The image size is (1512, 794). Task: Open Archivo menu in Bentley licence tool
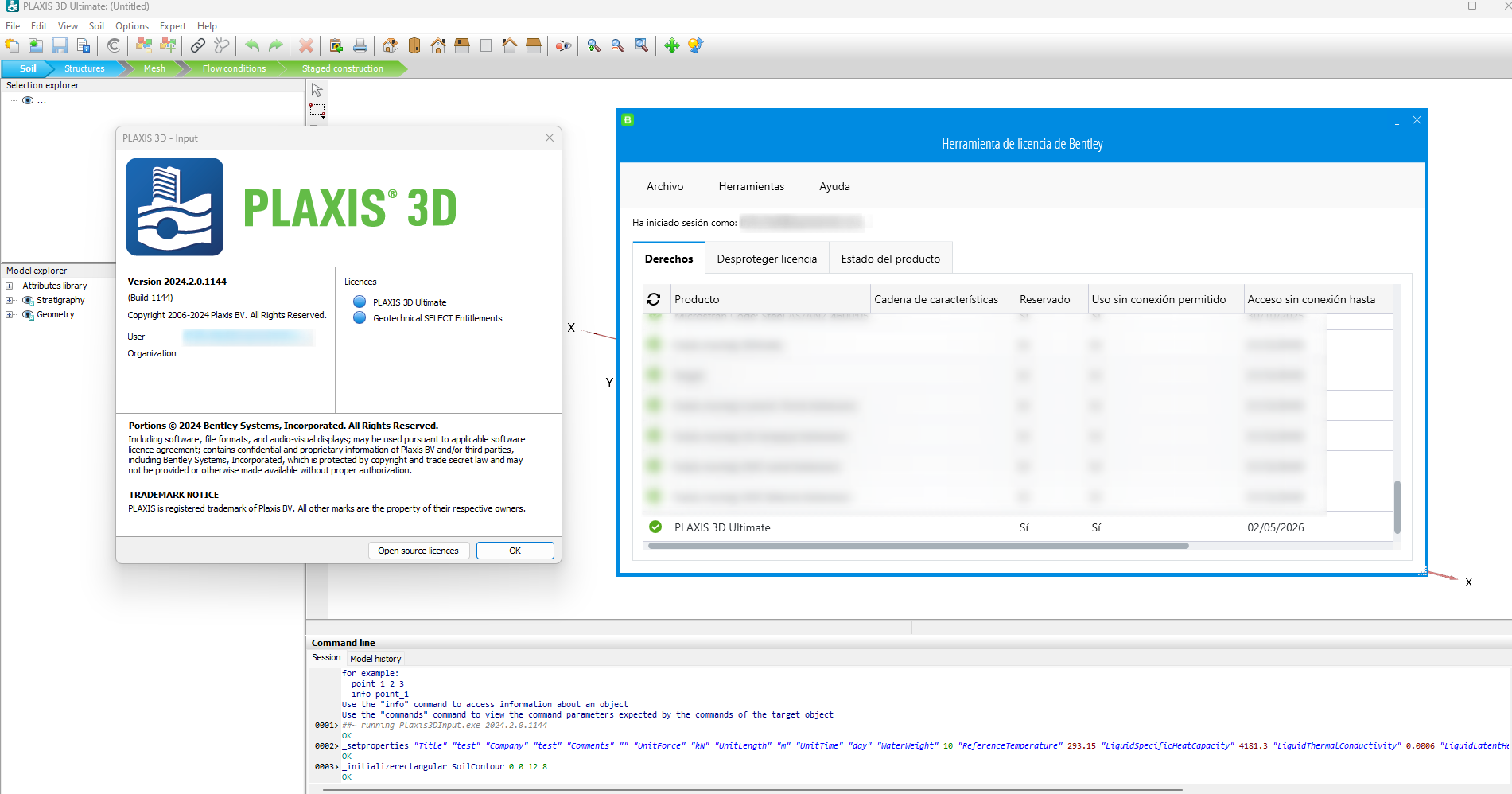pos(665,186)
